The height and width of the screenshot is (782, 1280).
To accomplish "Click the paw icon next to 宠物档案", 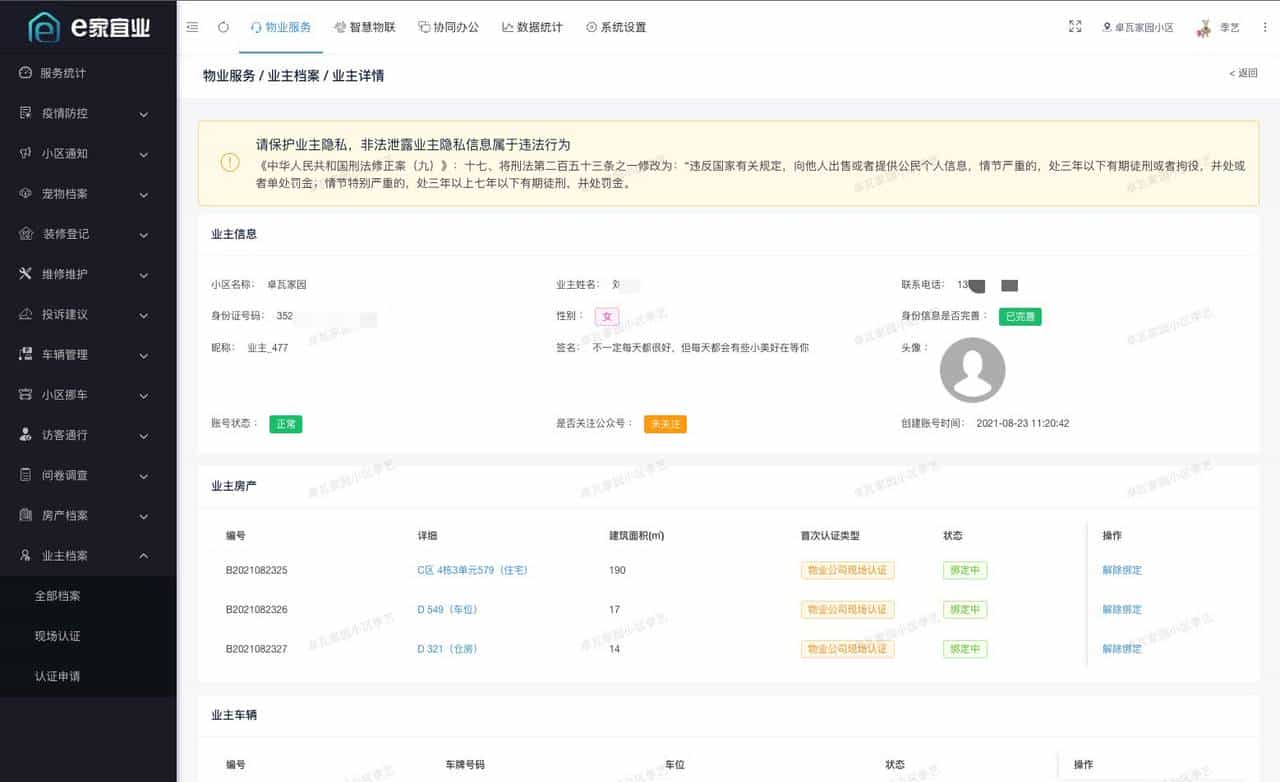I will [x=24, y=193].
